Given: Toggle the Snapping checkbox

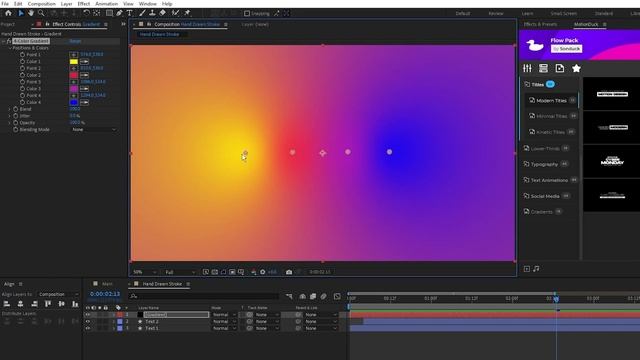Looking at the screenshot, I should click(247, 13).
